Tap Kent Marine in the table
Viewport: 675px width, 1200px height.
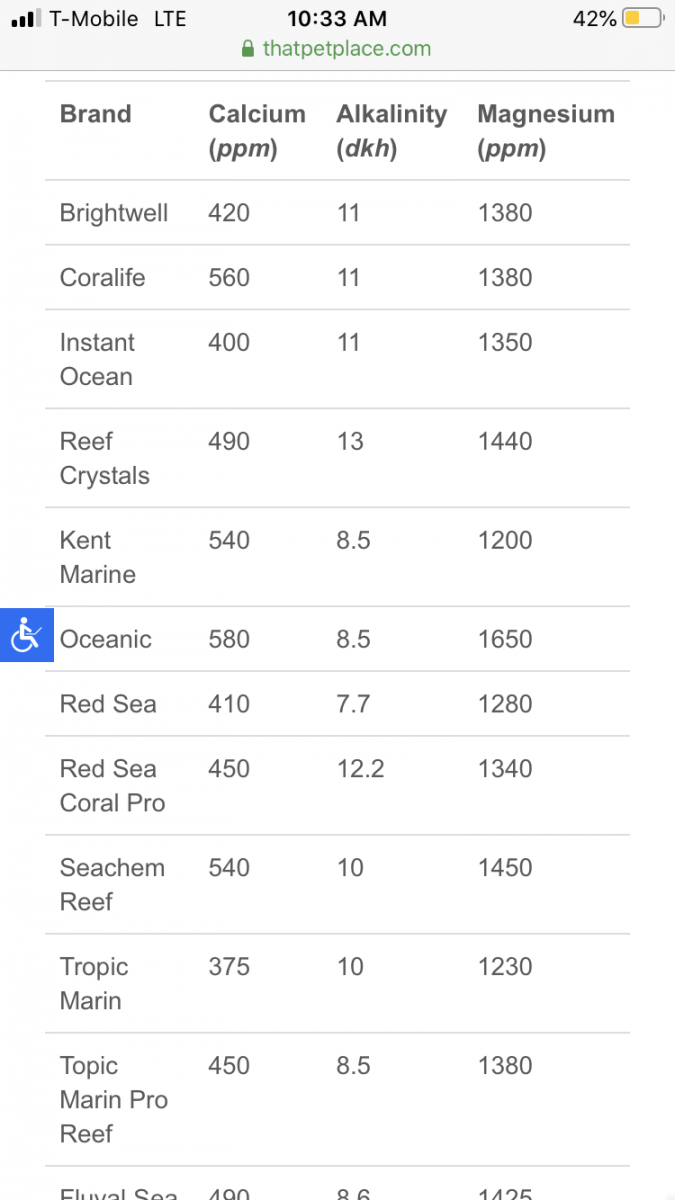point(98,557)
